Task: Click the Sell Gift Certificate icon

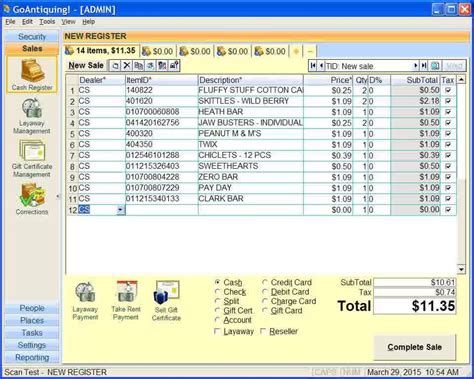Action: point(166,301)
